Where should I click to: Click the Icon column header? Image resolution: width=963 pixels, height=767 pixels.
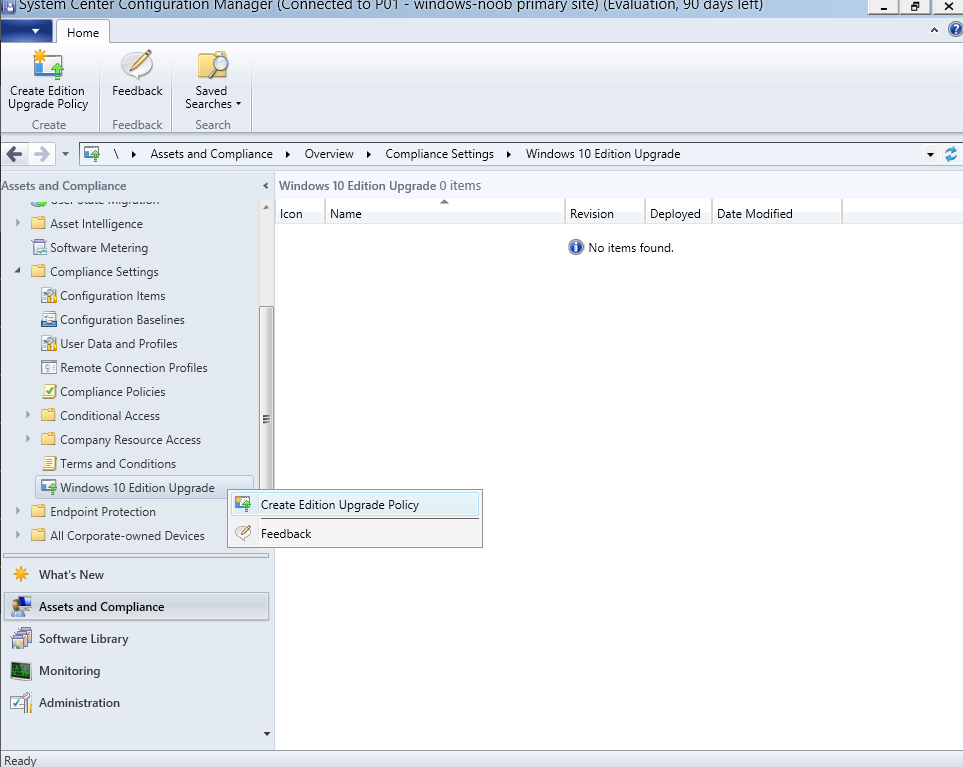coord(300,214)
